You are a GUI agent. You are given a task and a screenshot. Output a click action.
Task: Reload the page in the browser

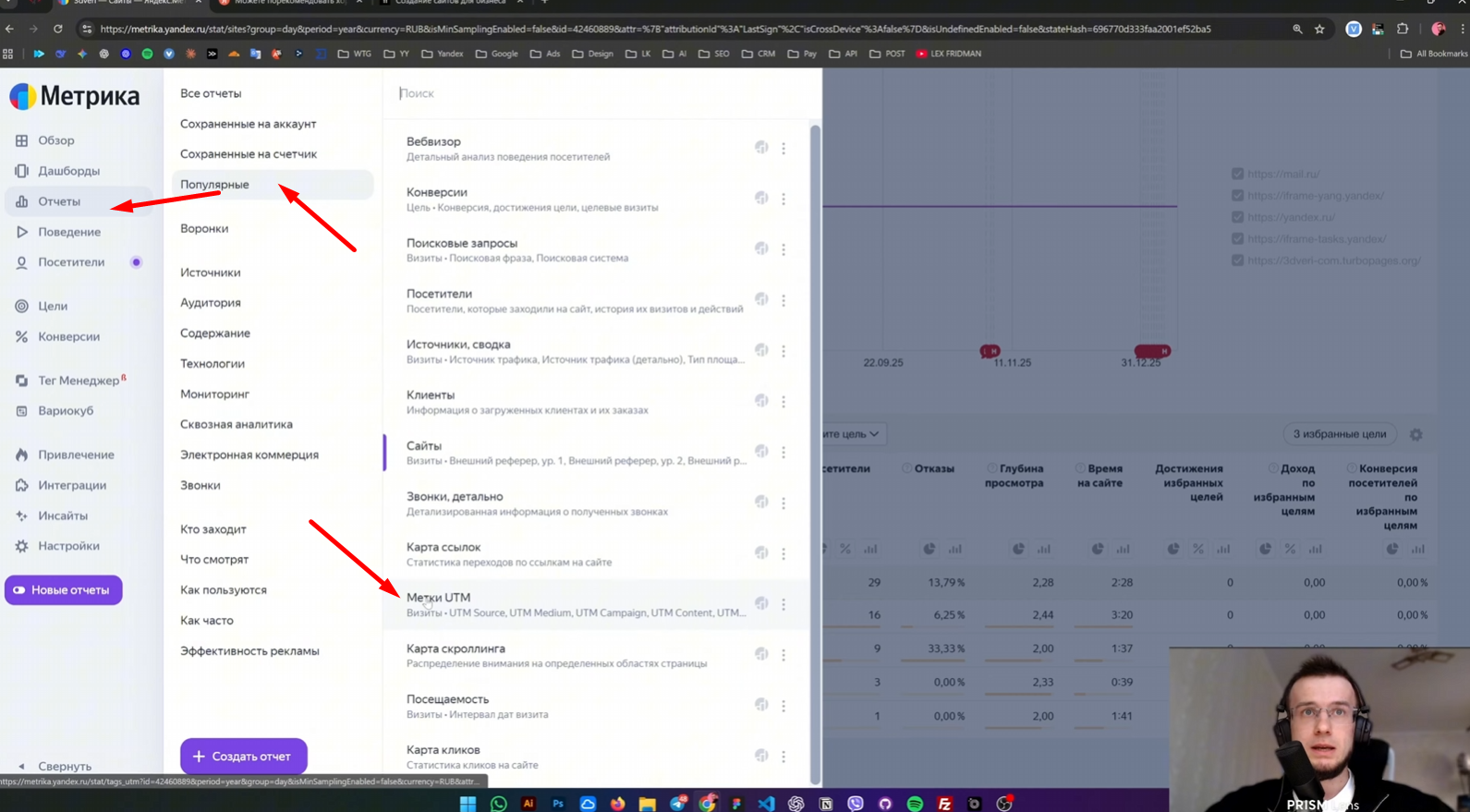click(x=57, y=29)
